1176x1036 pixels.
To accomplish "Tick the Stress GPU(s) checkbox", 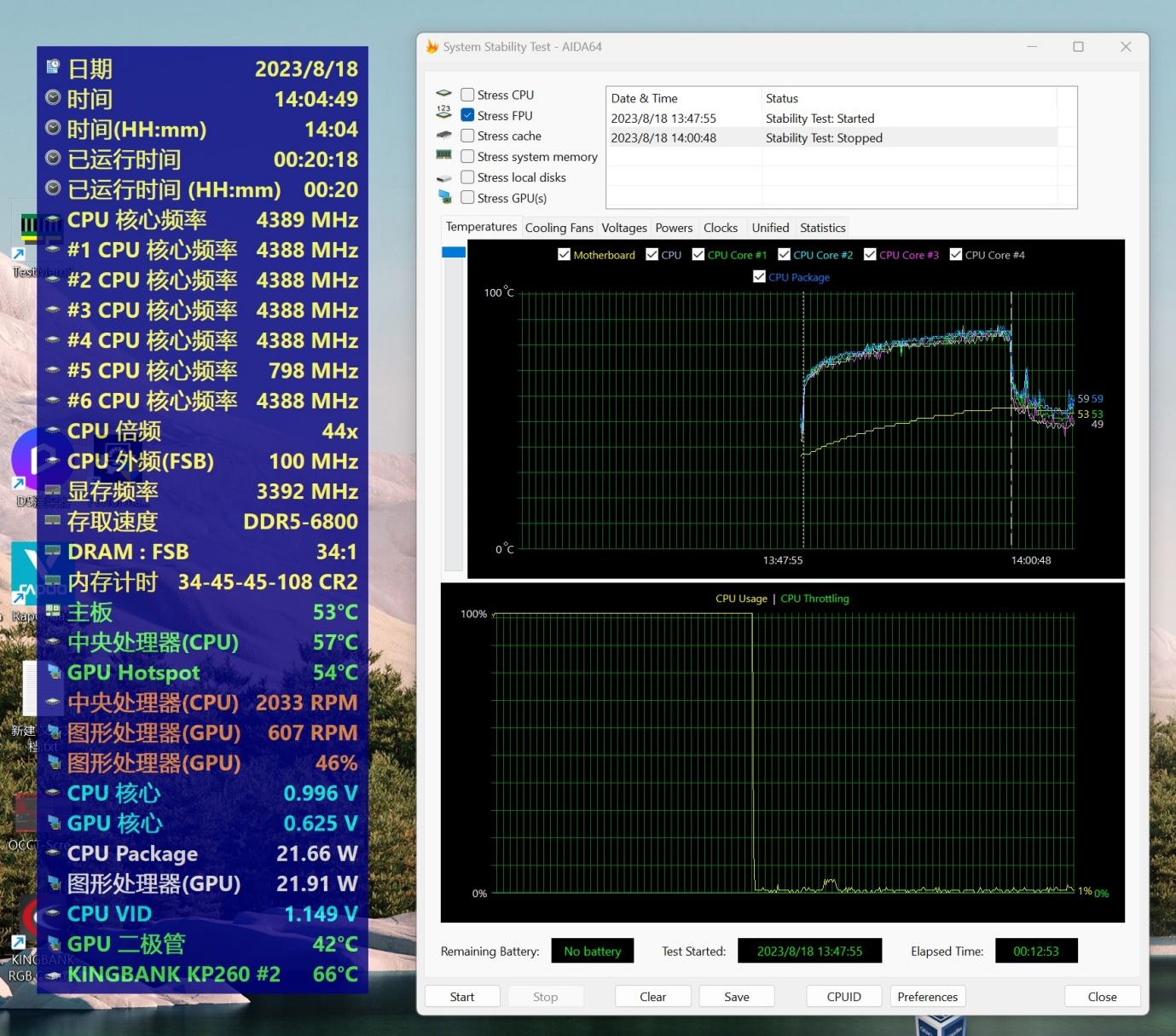I will pos(467,198).
